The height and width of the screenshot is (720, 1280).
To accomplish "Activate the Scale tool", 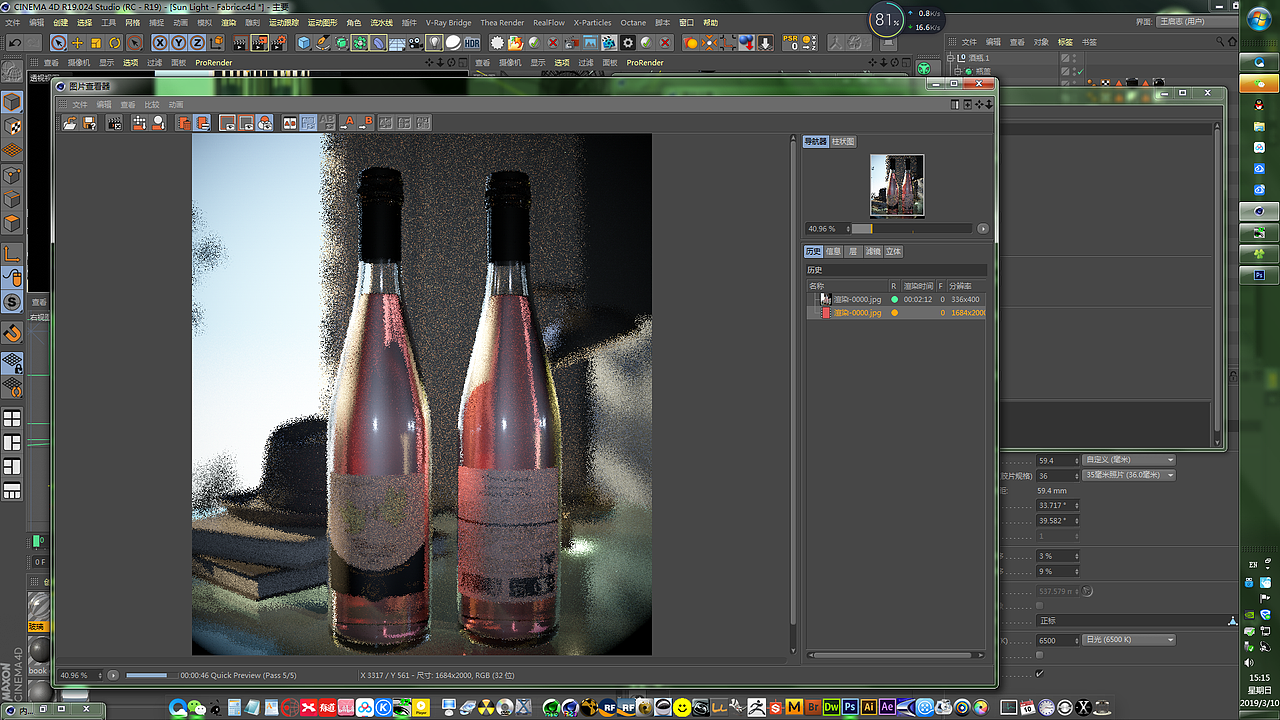I will pyautogui.click(x=96, y=42).
